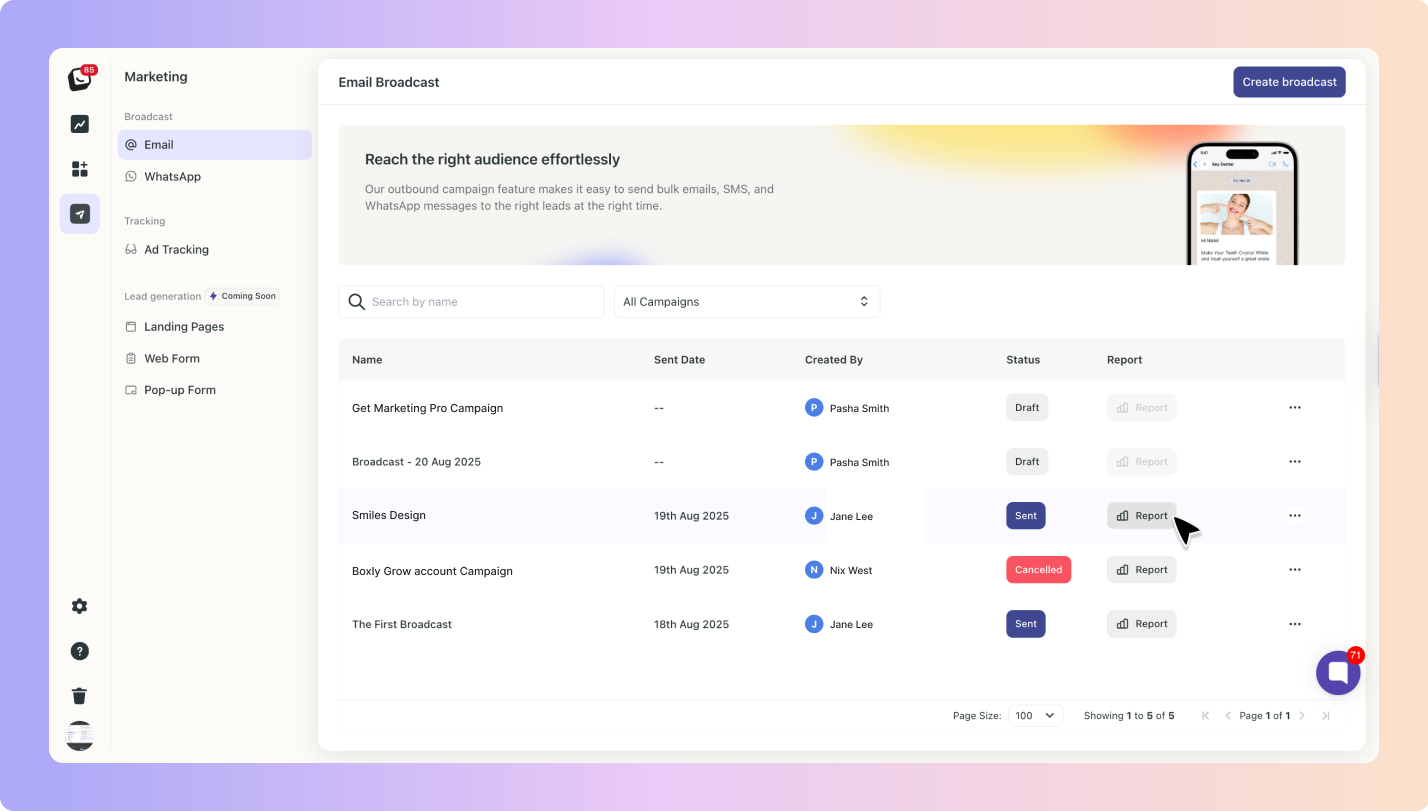Screen dimensions: 1428x811
Task: Click "Nix West" creator name
Action: click(x=851, y=570)
